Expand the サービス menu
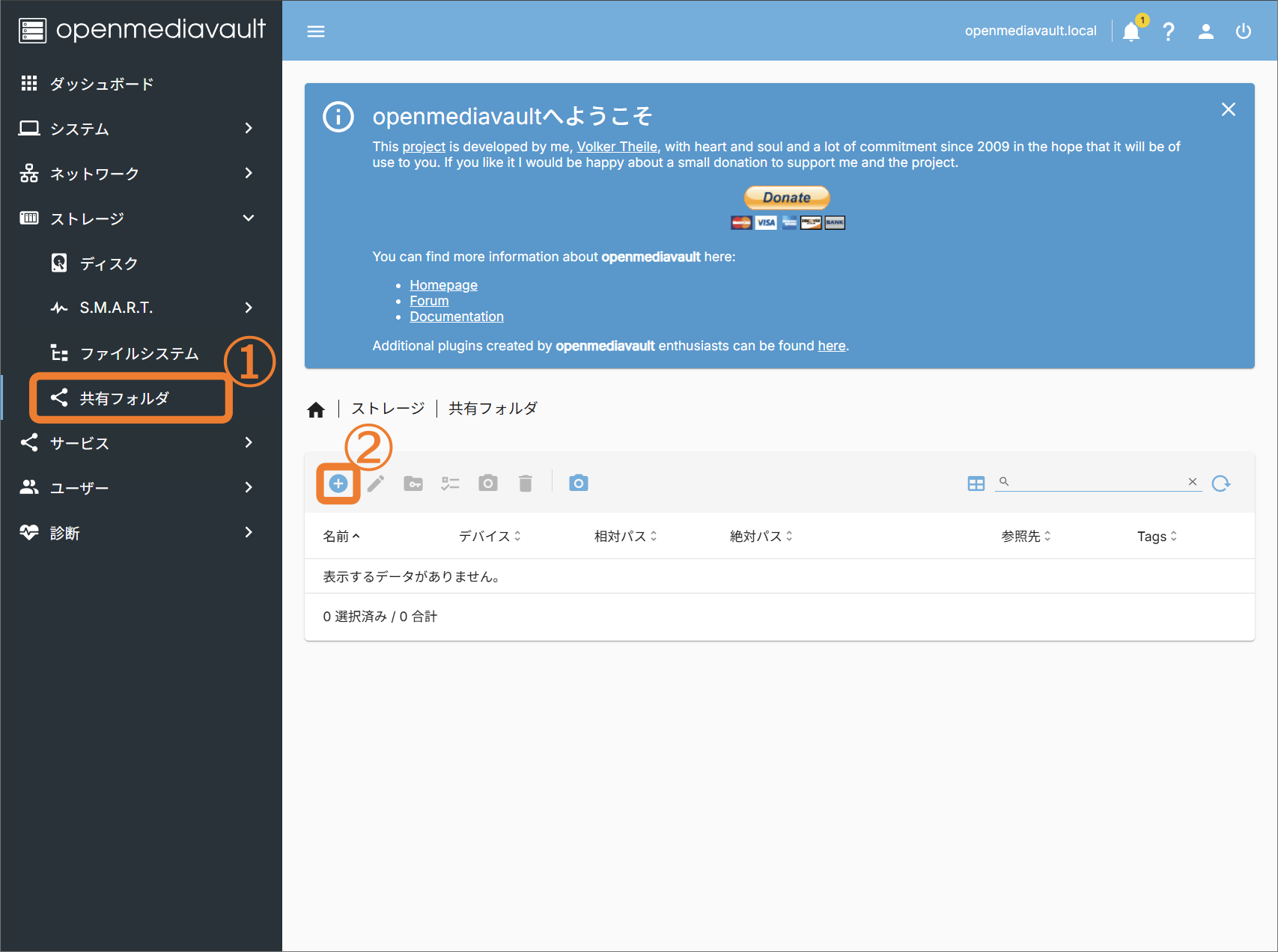1278x952 pixels. pos(141,443)
